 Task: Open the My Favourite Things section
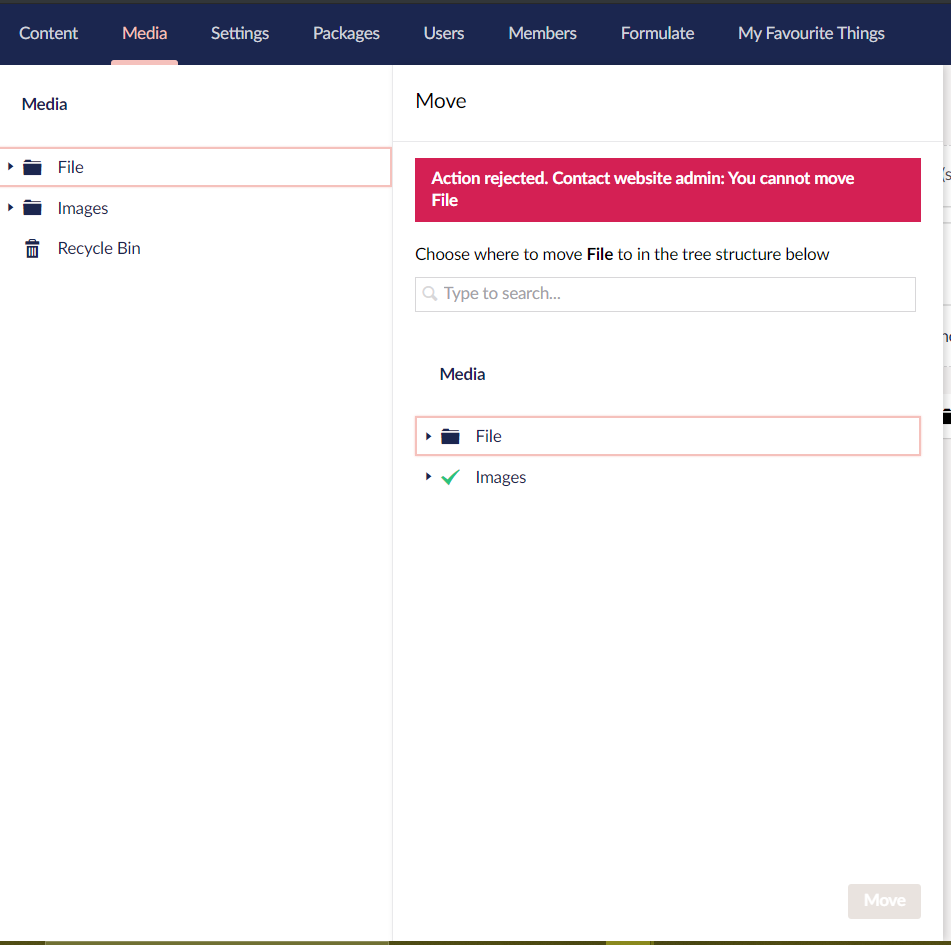point(811,33)
